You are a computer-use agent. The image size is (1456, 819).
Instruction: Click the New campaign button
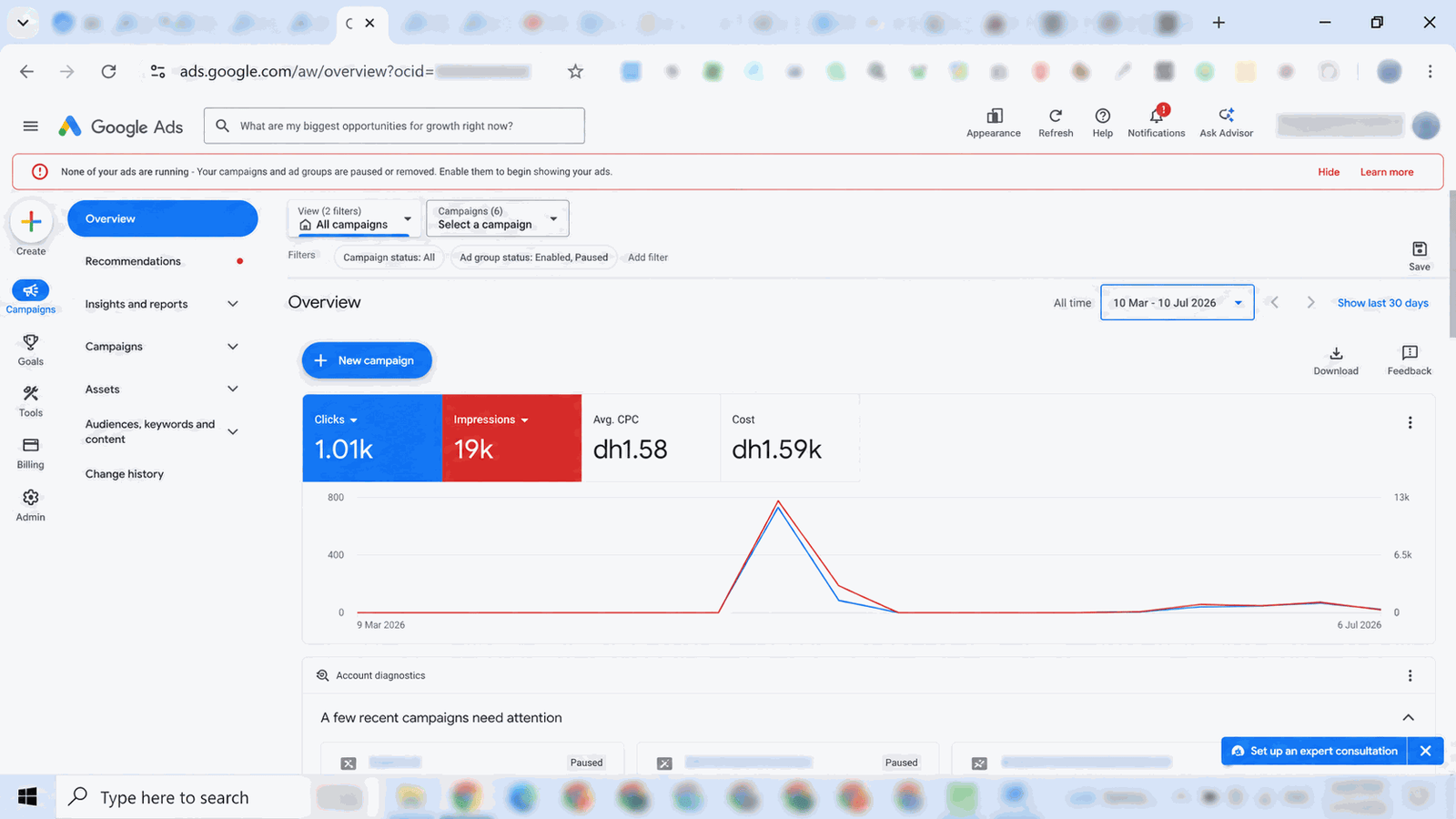click(x=367, y=360)
